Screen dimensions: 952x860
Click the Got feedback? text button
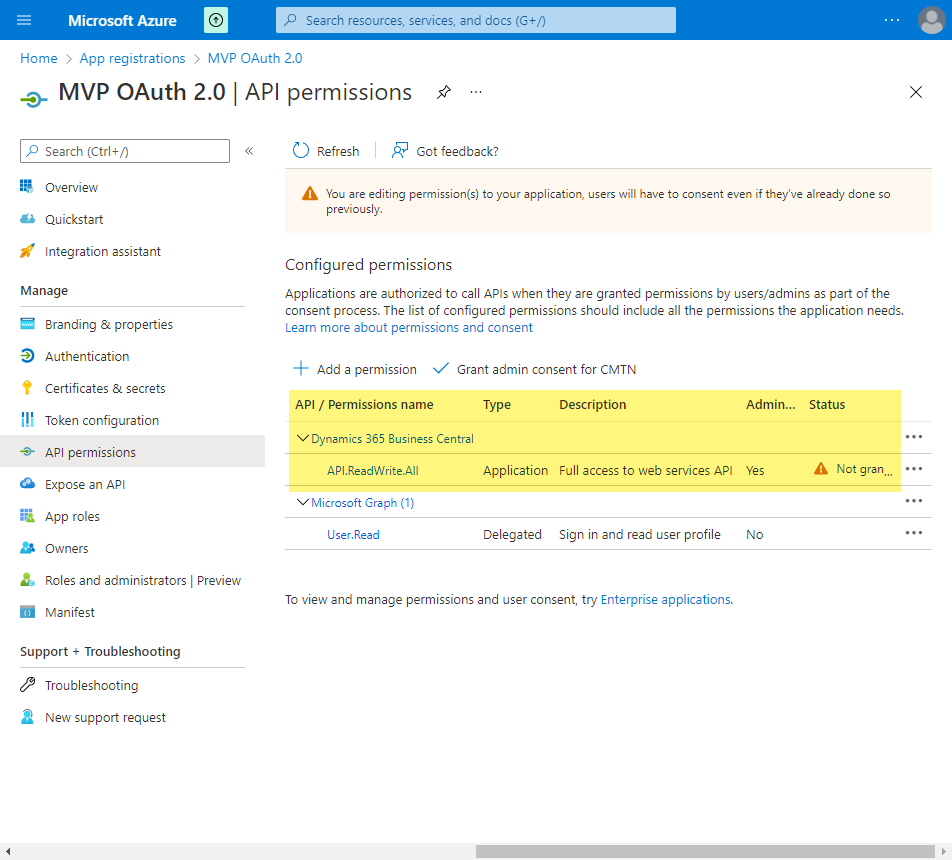[x=457, y=151]
